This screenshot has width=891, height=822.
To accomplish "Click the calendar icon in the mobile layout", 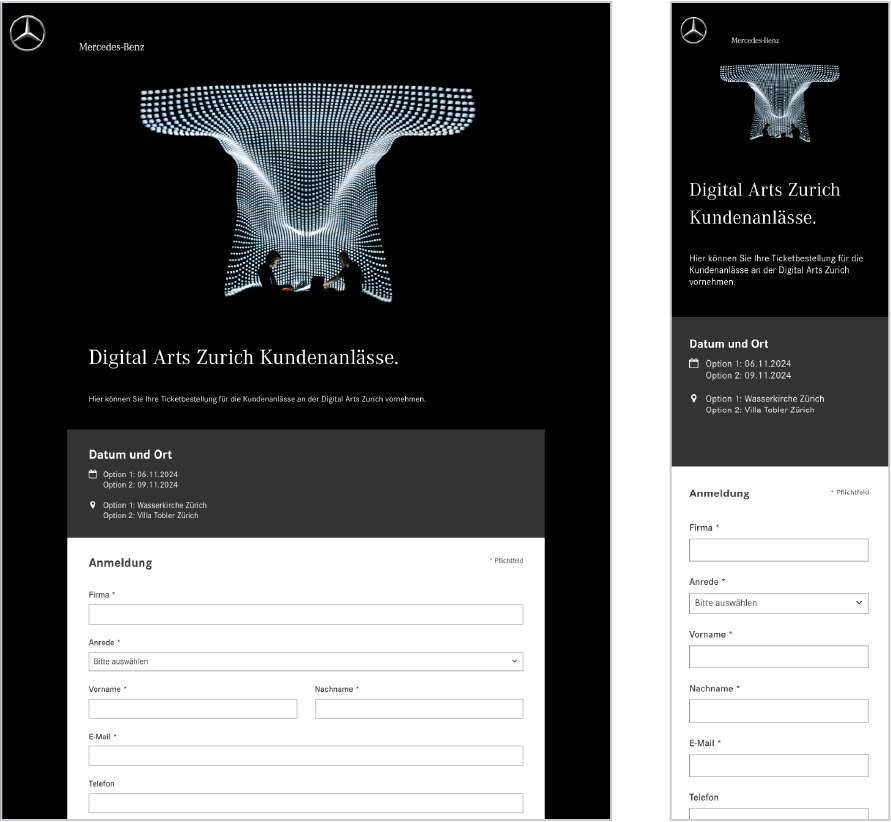I will (694, 362).
